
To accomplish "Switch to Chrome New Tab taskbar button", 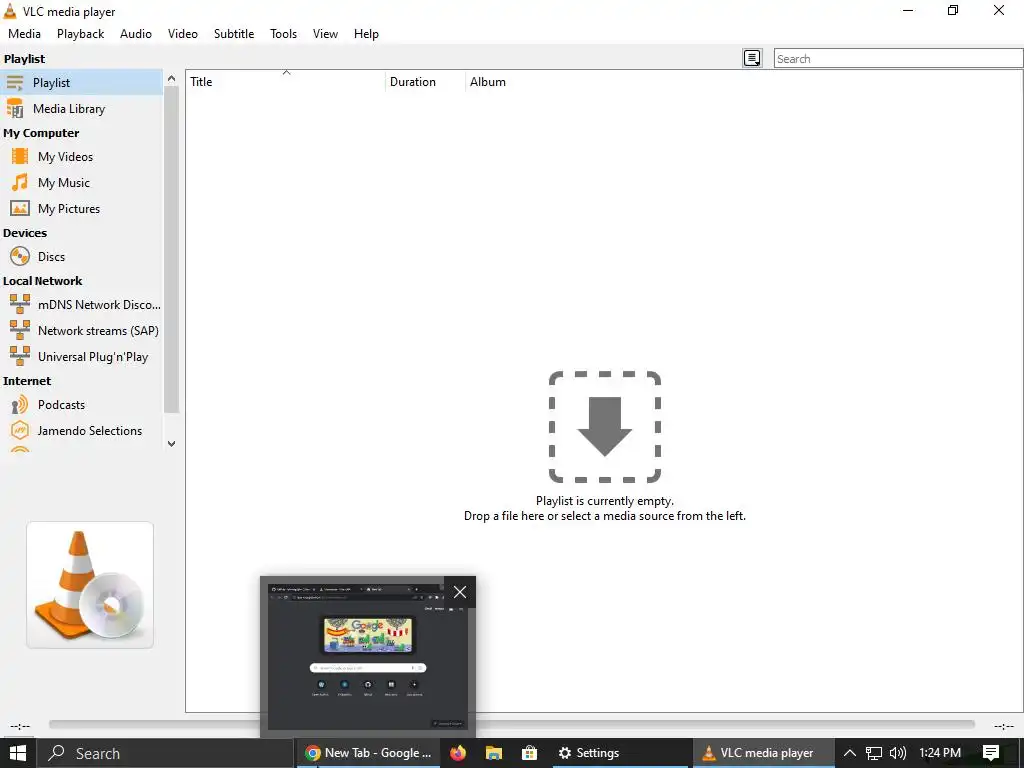I will (x=368, y=753).
